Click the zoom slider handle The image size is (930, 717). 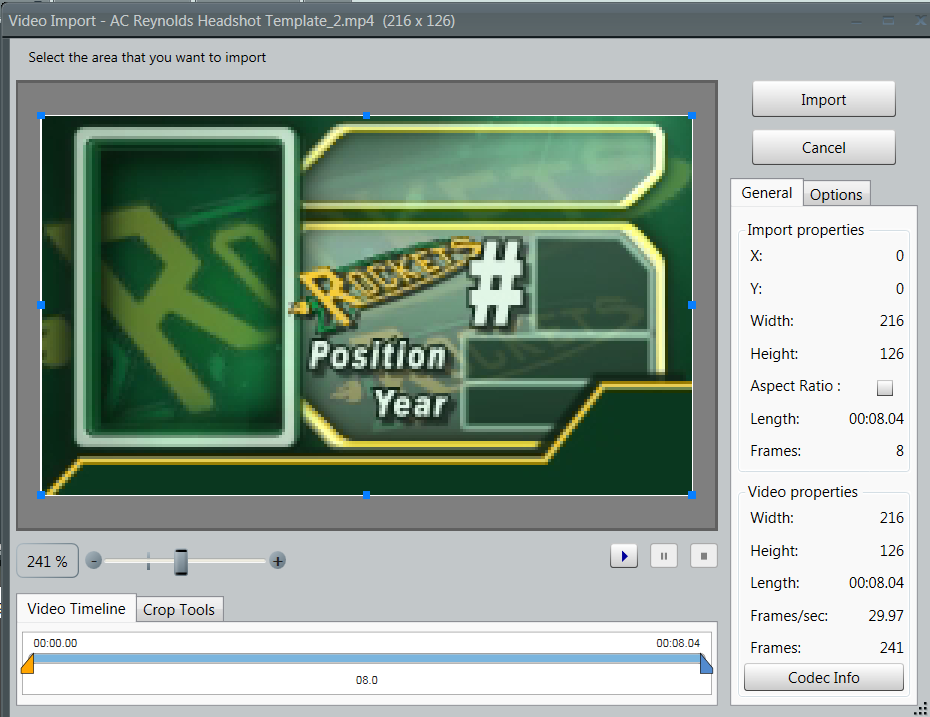(181, 562)
